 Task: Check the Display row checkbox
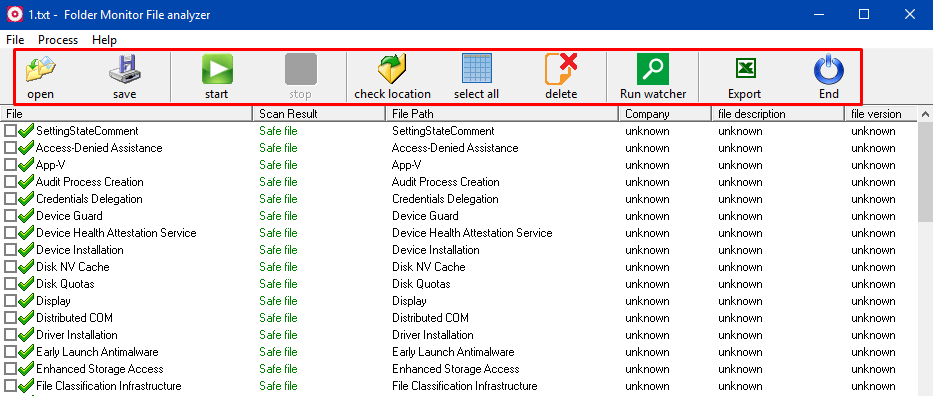10,301
